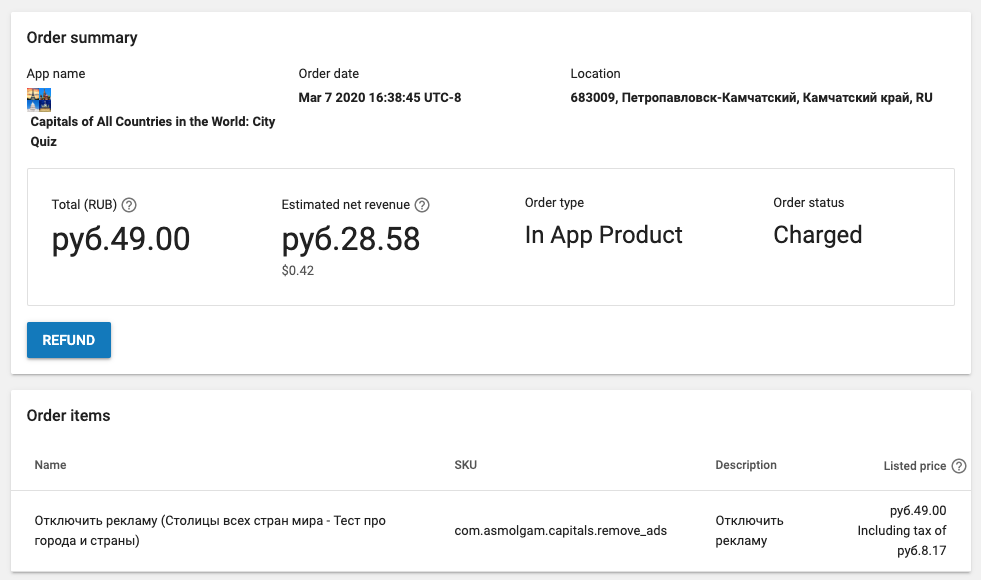
Task: Click the help icon next to Total (RUB)
Action: tap(129, 205)
